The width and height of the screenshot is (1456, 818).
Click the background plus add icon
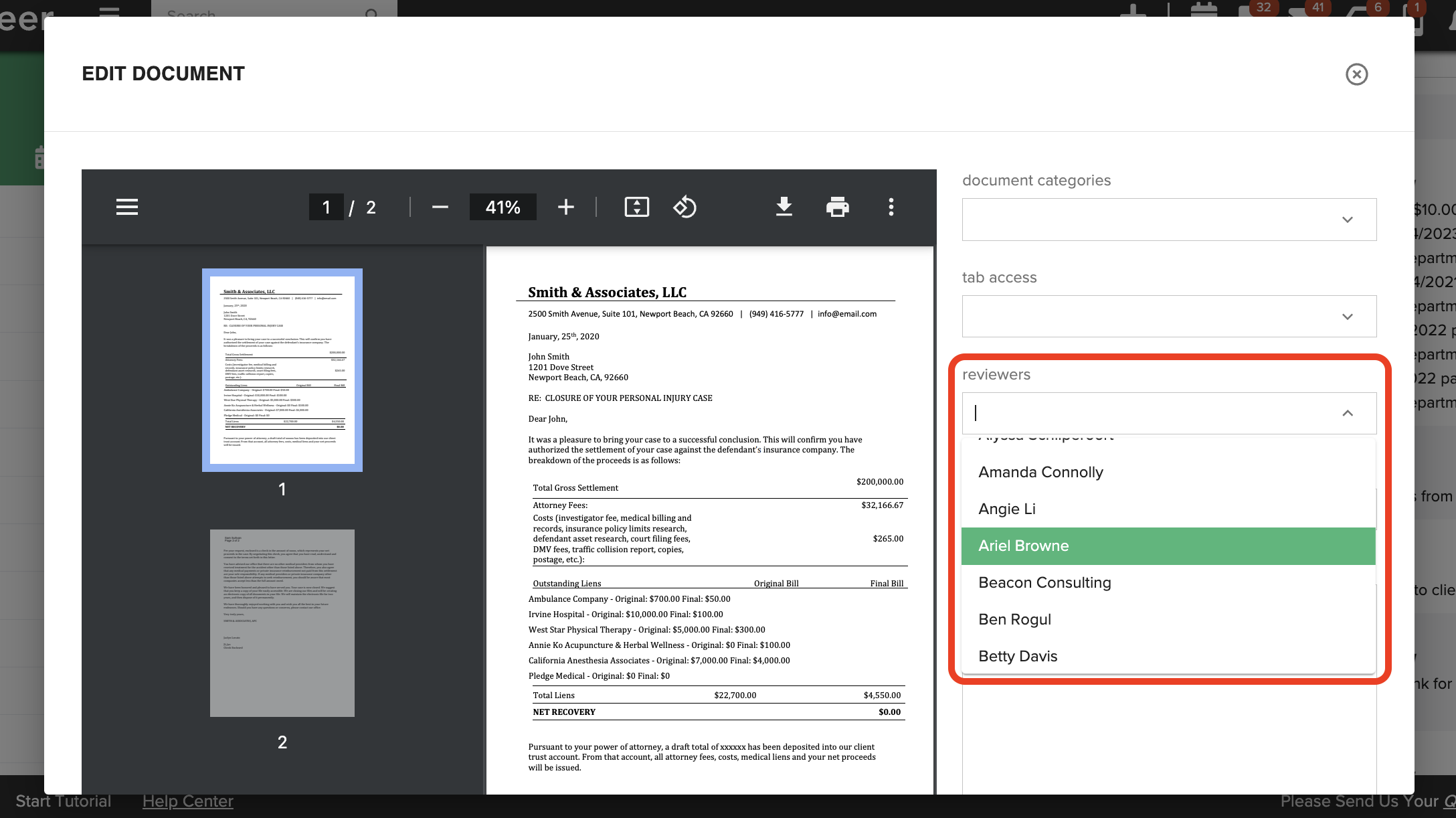coord(1134,11)
